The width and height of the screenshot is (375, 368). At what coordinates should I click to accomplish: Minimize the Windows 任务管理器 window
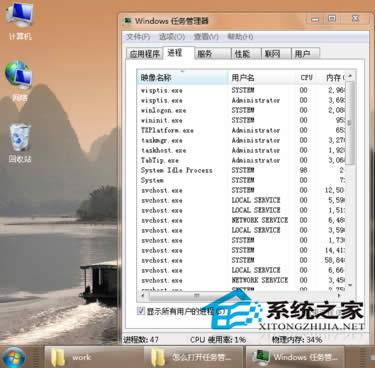coord(315,19)
